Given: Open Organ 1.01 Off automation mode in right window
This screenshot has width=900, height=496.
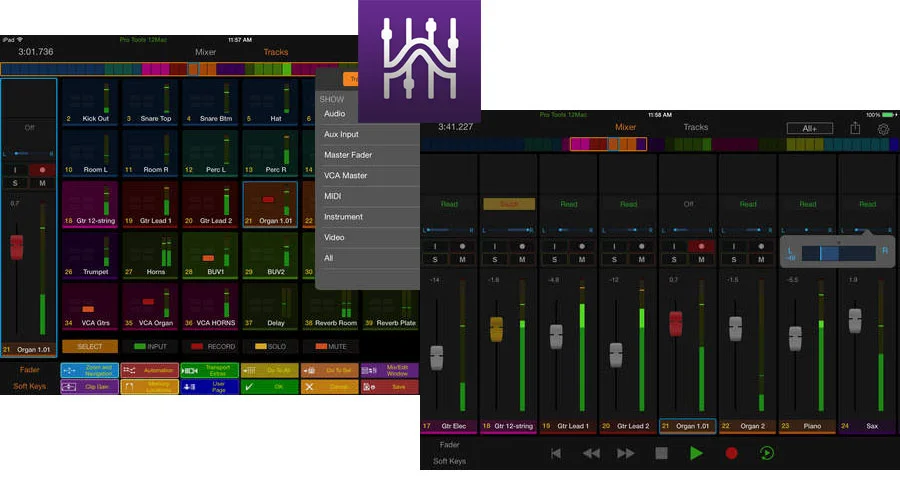Looking at the screenshot, I should click(688, 204).
